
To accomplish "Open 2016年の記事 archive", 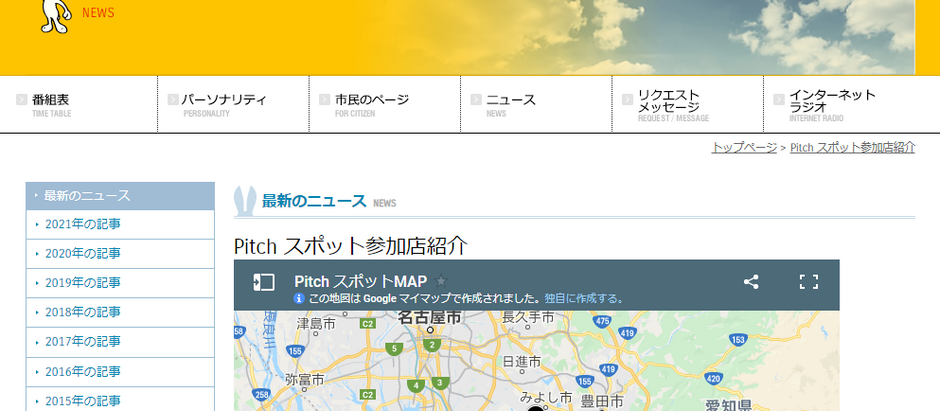I will (x=120, y=371).
